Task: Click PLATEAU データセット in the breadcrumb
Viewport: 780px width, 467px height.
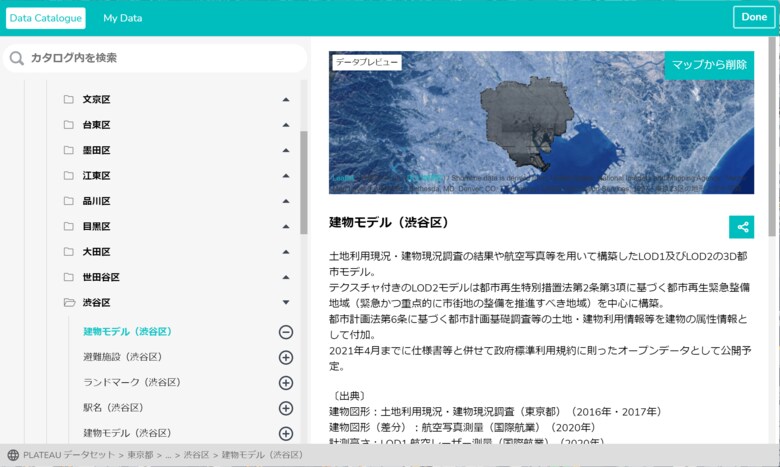Action: tap(69, 455)
